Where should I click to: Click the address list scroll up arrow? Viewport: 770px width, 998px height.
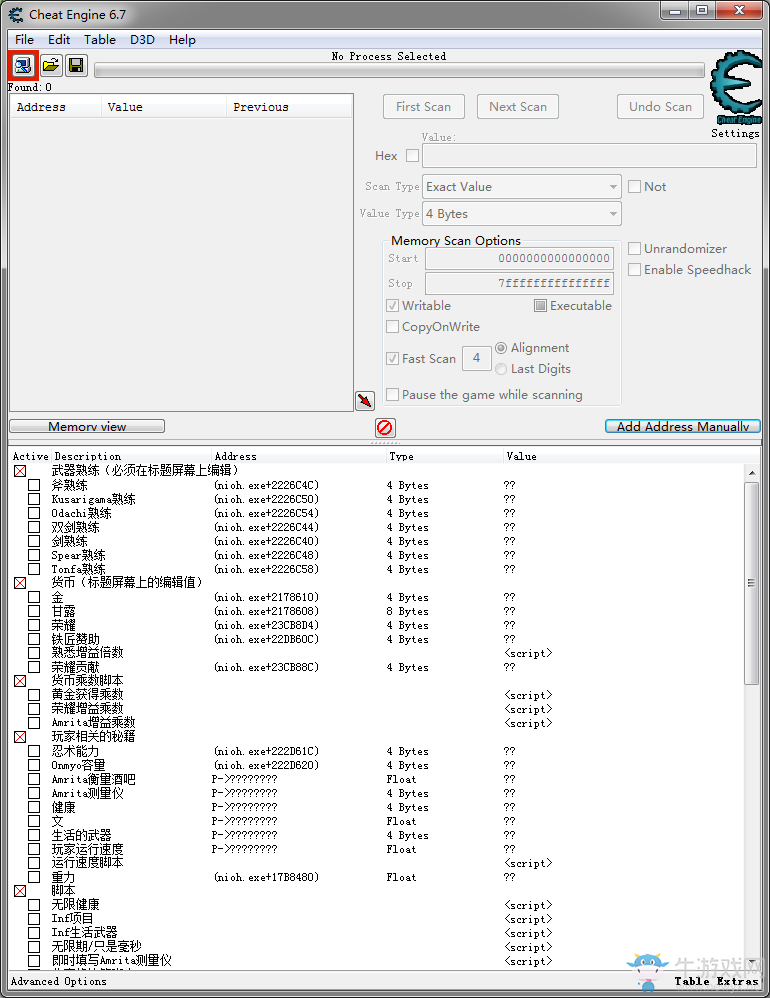coord(752,473)
